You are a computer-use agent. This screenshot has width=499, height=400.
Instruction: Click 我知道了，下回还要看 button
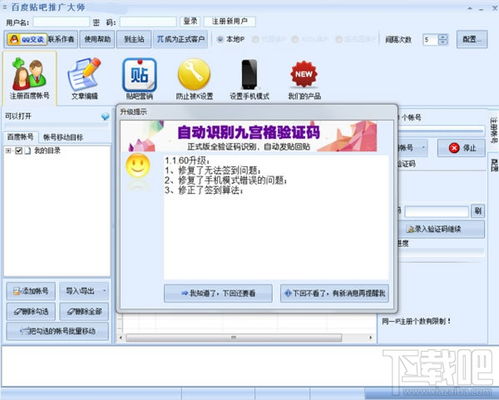point(218,293)
